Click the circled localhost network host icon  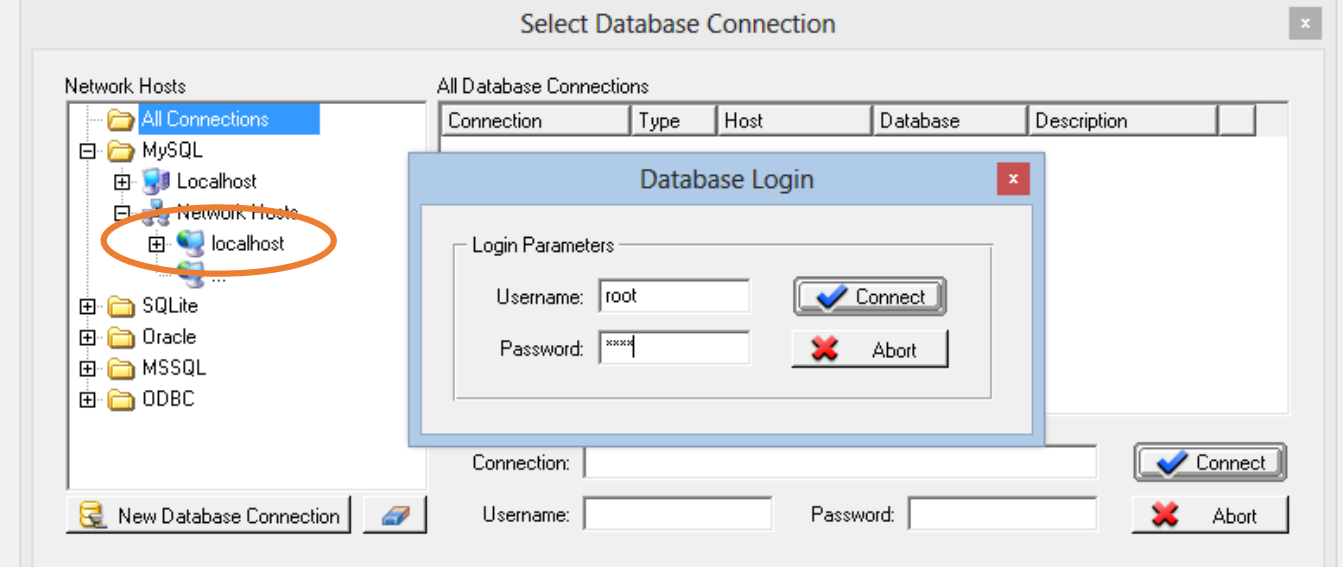coord(190,243)
